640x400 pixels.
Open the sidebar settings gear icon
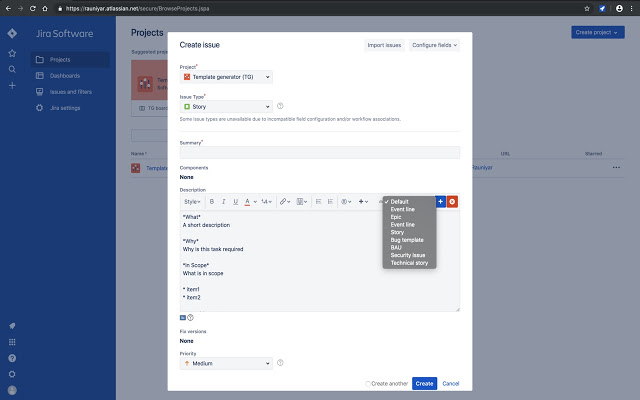click(12, 374)
